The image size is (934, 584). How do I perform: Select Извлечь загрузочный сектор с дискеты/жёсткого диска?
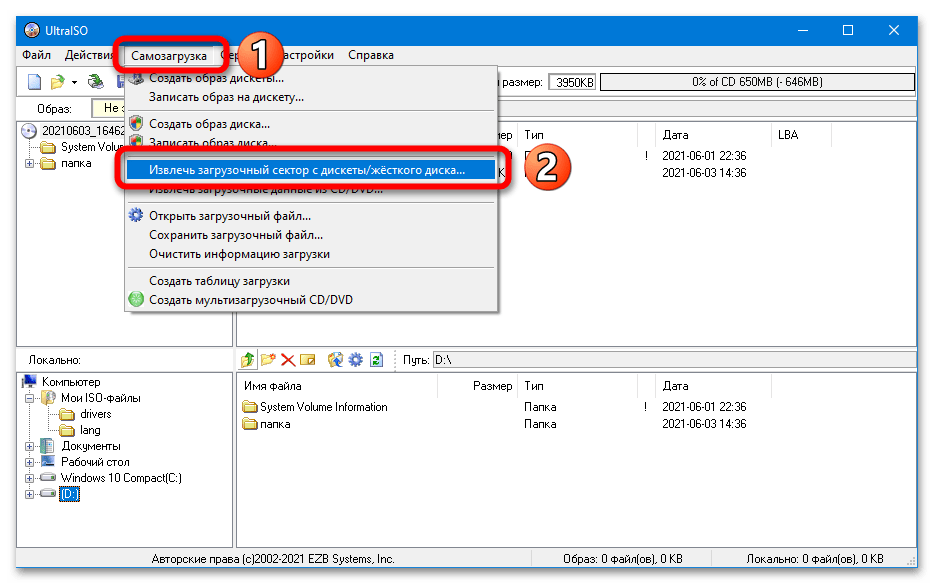311,170
